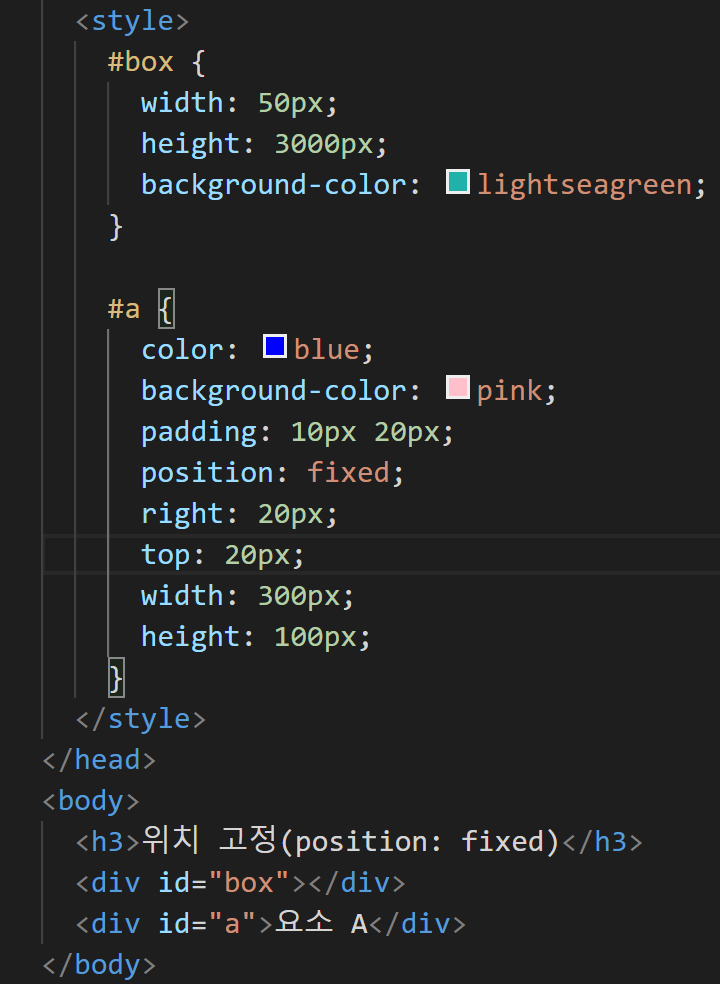Click the h3 heading text '위치 고정'
The image size is (720, 984).
[x=209, y=840]
